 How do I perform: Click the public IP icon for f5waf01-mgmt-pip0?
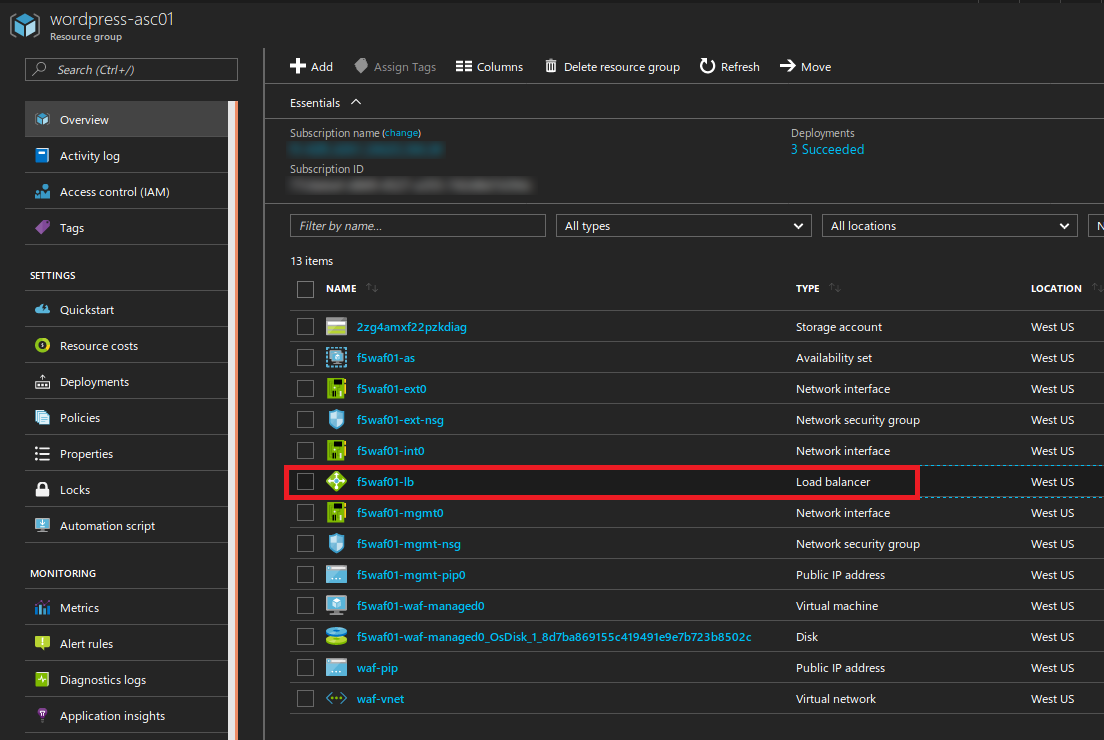click(337, 575)
